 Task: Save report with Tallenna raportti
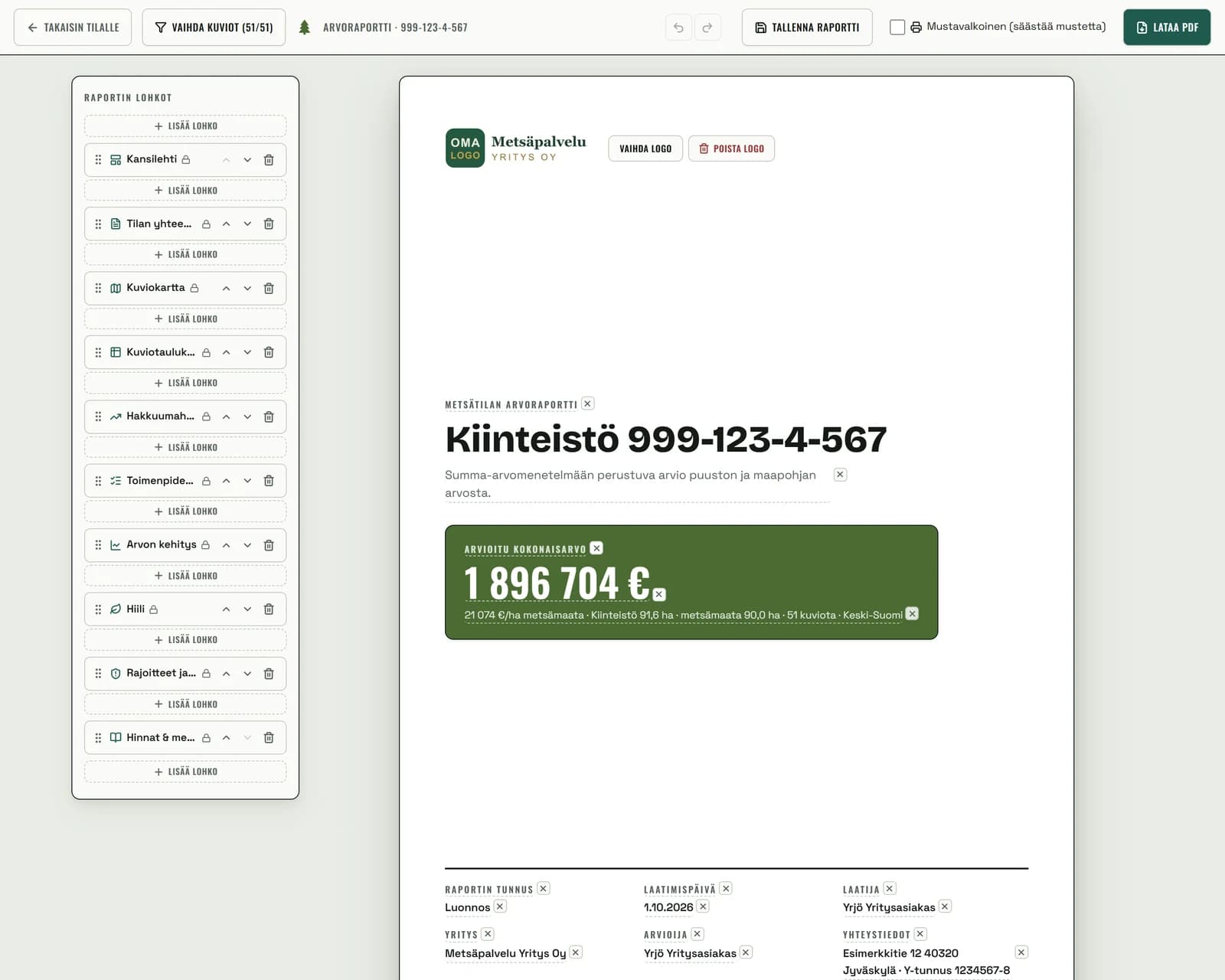point(807,28)
